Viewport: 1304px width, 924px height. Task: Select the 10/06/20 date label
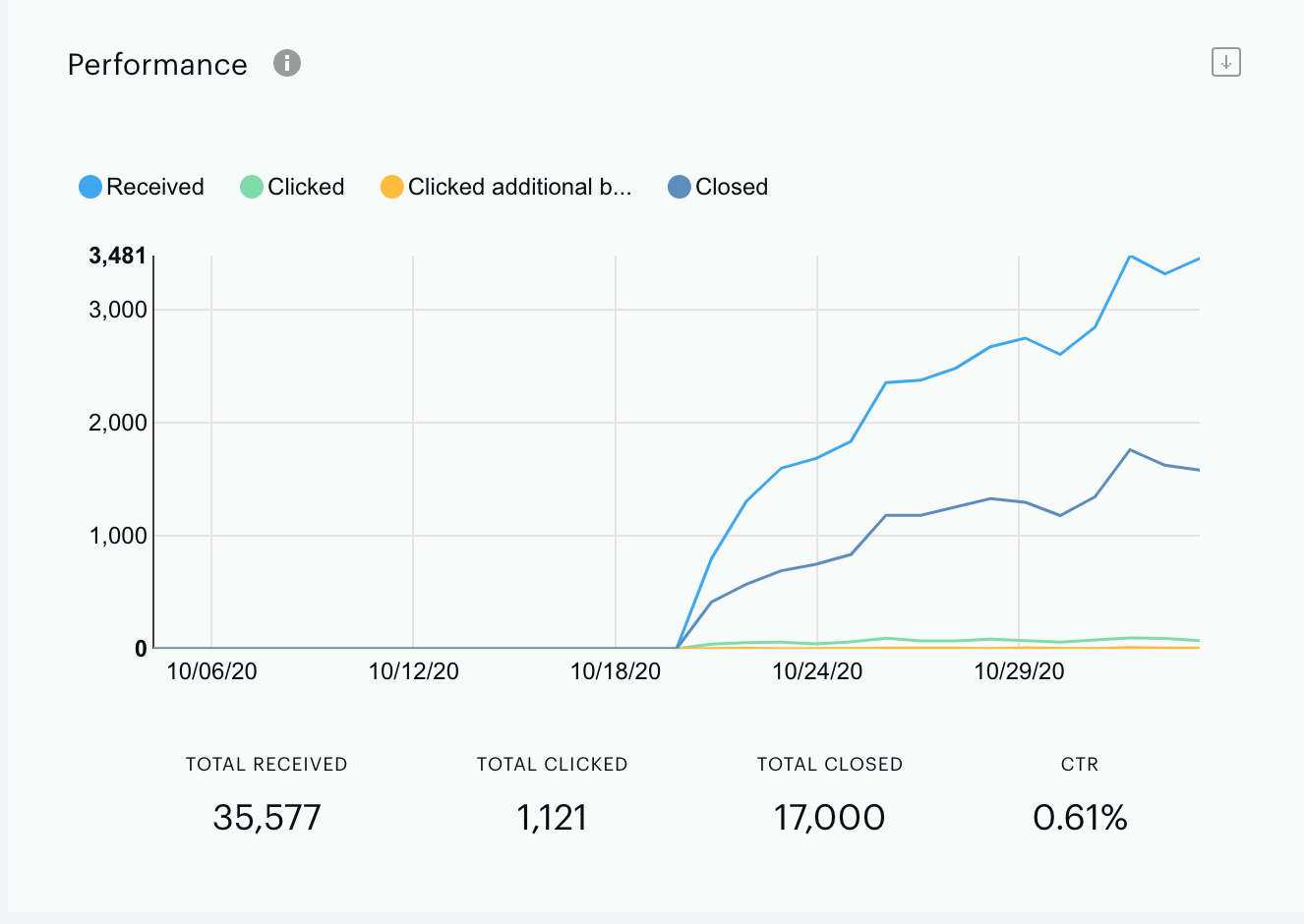tap(212, 671)
